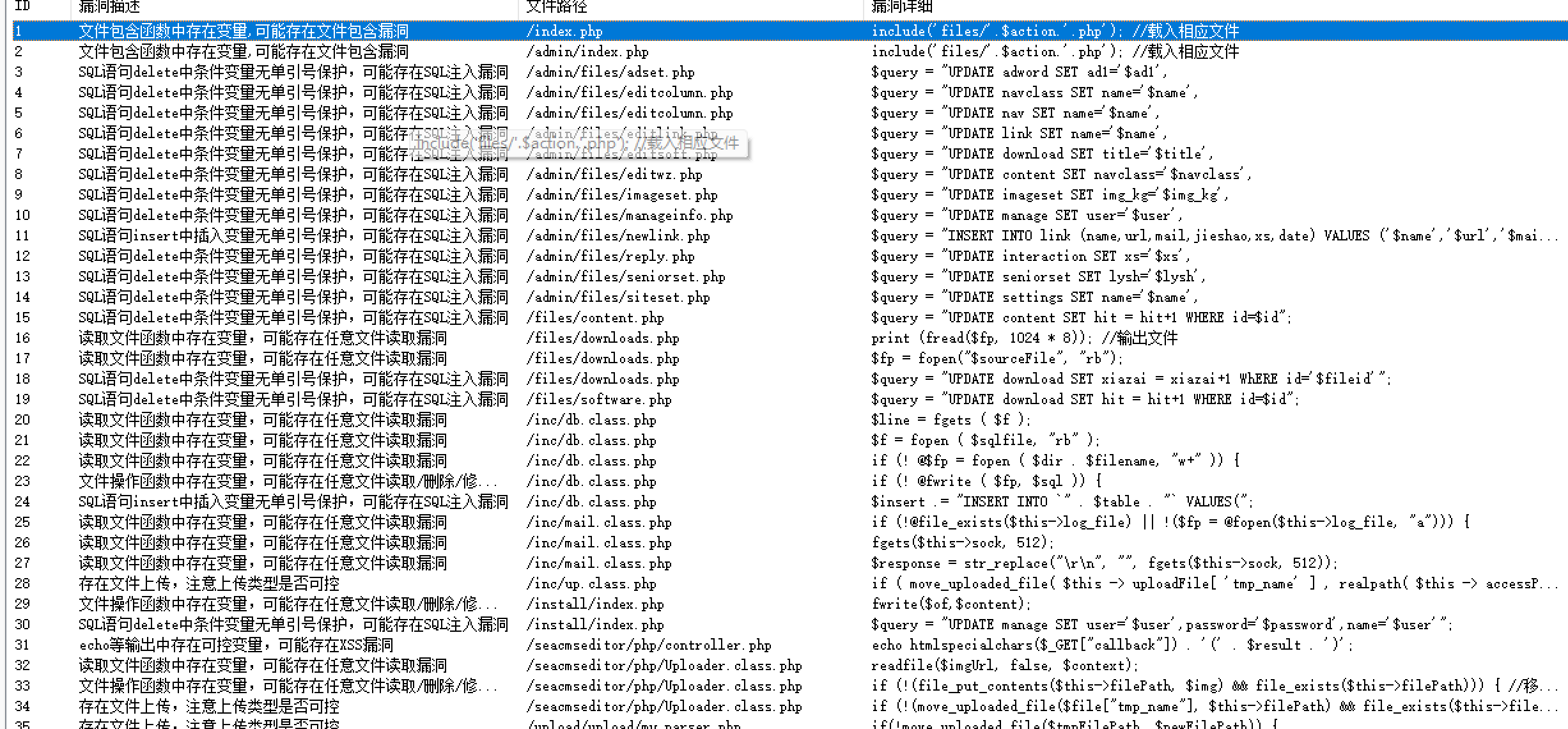Select the vulnerability description in row 2
Image resolution: width=1568 pixels, height=729 pixels.
click(244, 51)
